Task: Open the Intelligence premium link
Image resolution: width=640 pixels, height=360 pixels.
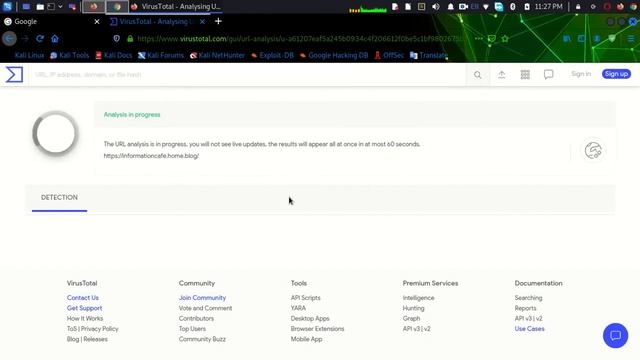Action: [418, 298]
